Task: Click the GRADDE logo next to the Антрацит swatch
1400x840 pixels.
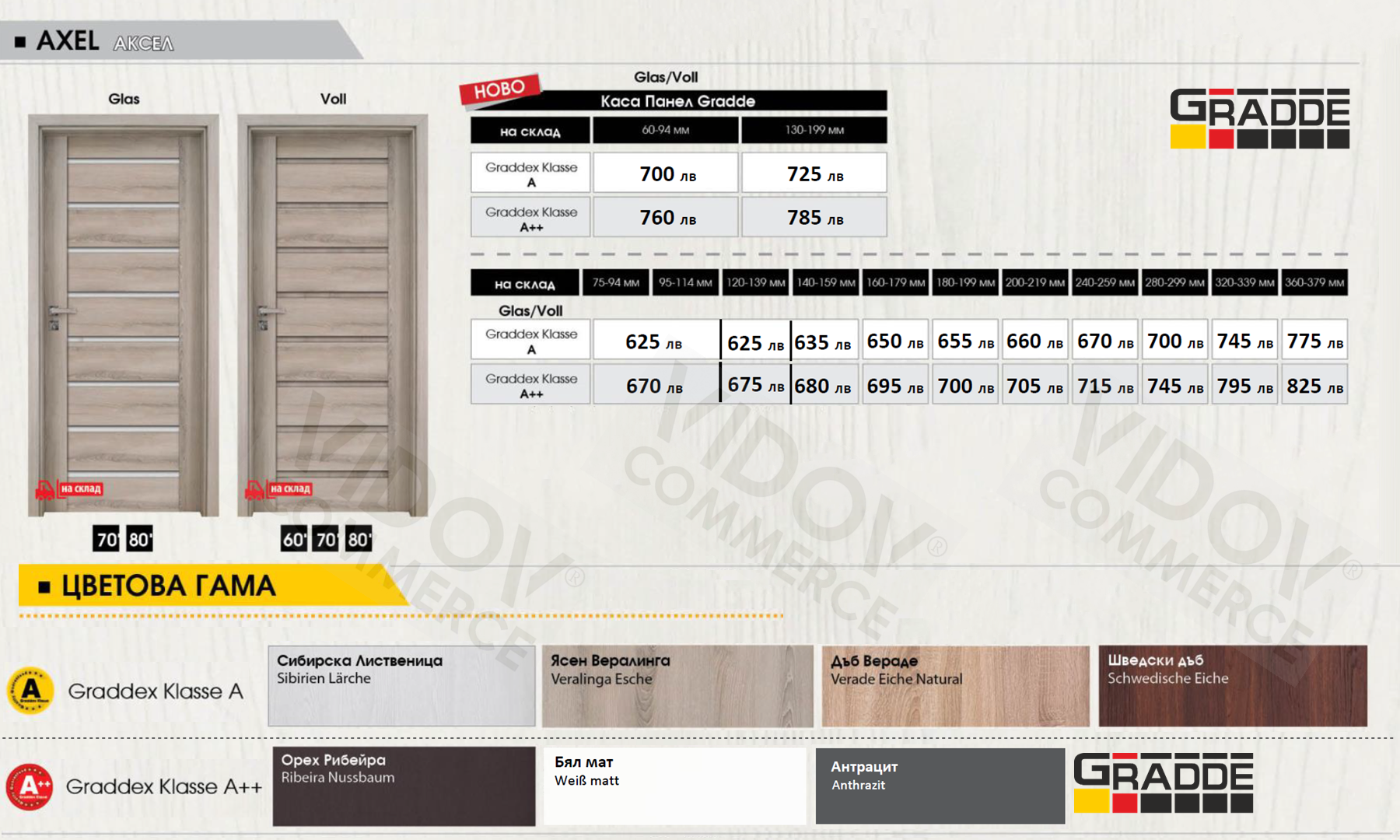Action: 1164,782
